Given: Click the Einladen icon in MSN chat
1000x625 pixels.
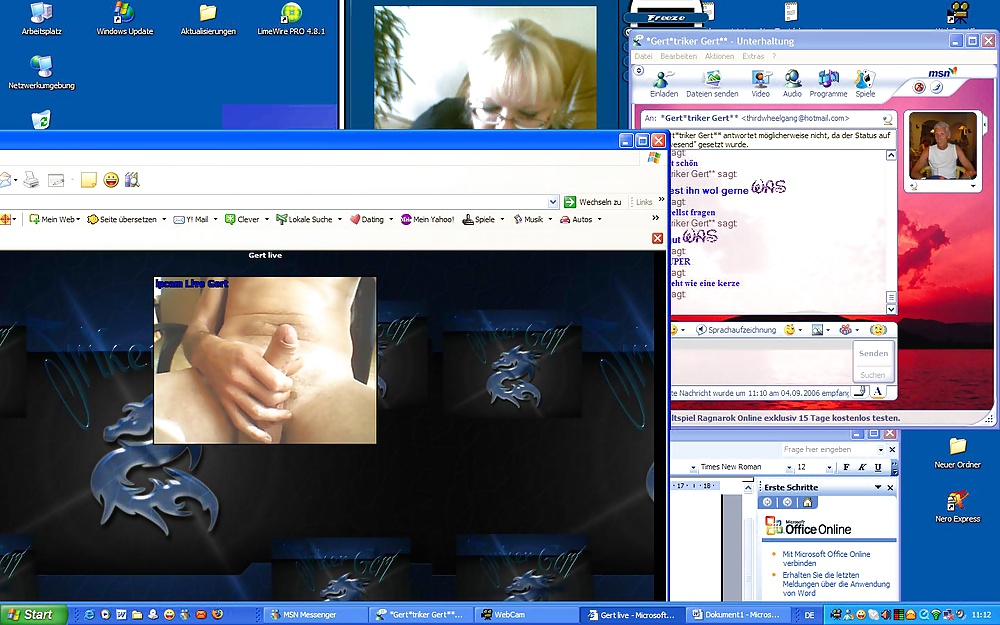Looking at the screenshot, I should pyautogui.click(x=663, y=82).
